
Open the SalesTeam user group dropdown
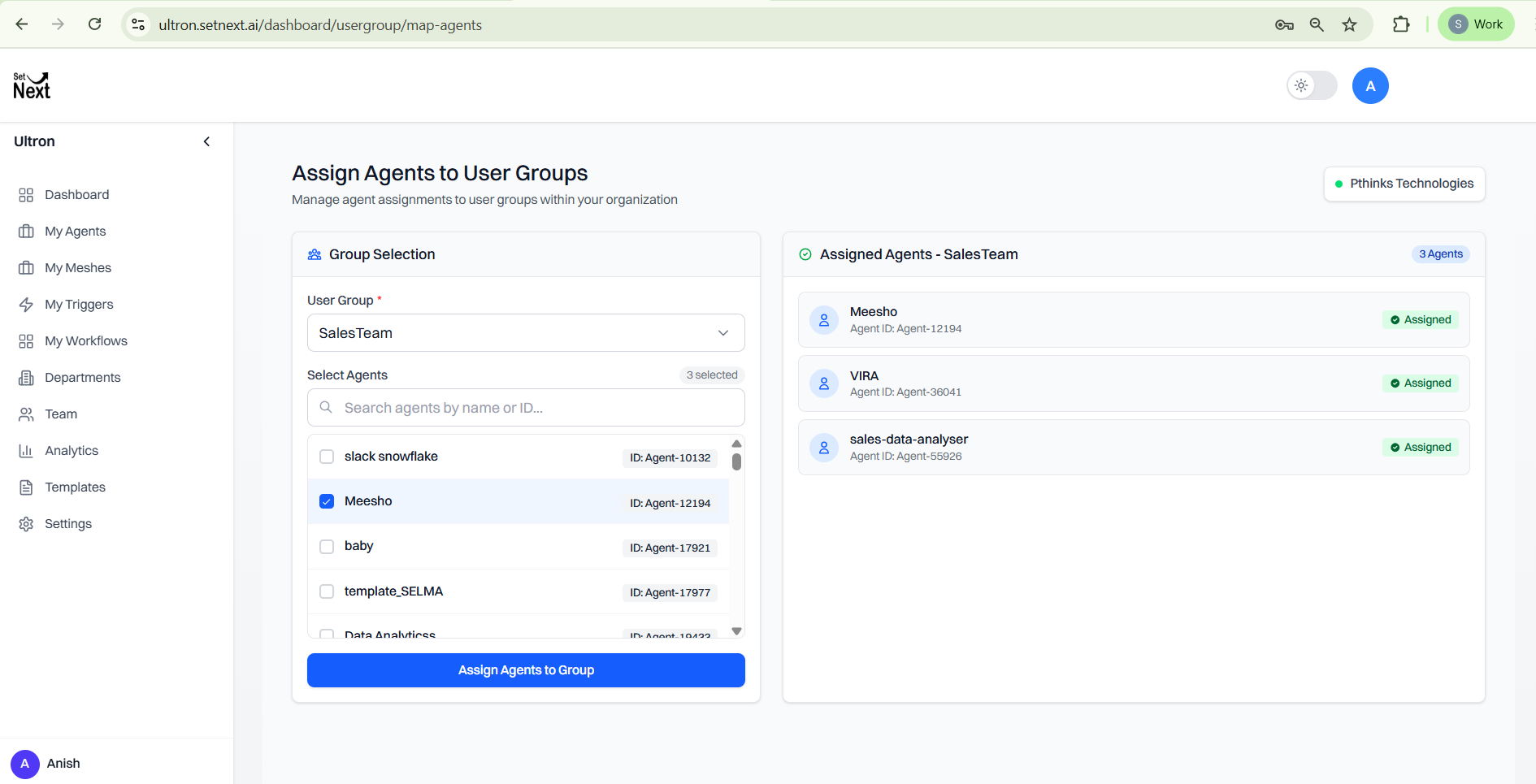526,333
